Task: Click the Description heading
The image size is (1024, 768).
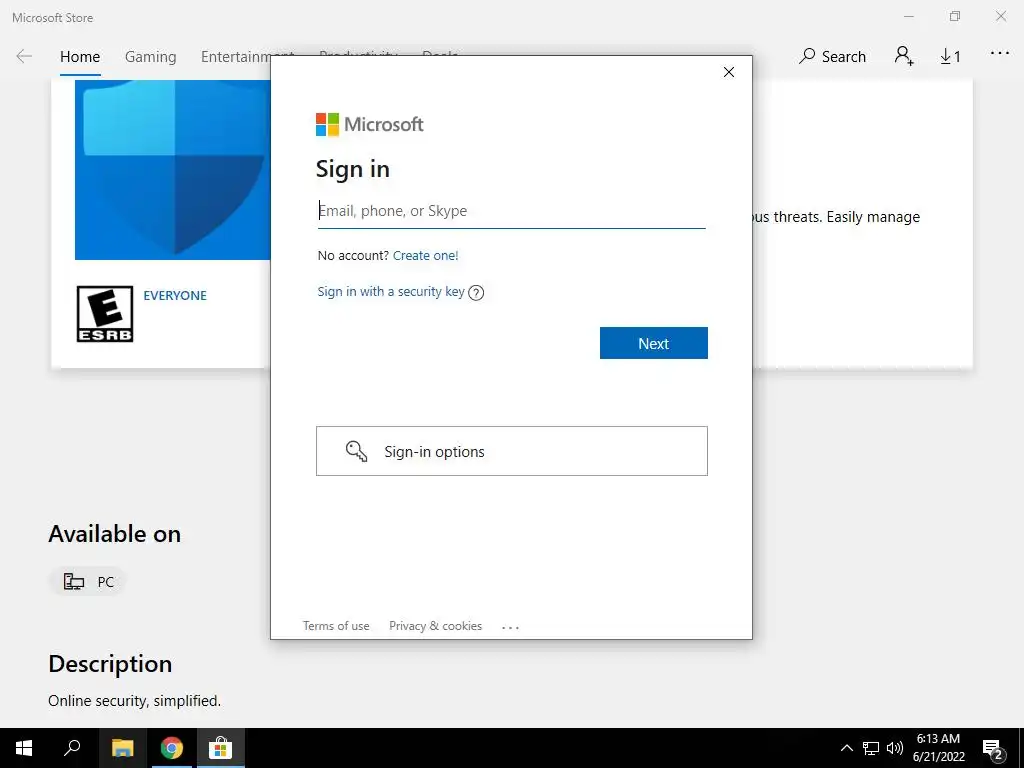Action: tap(110, 664)
